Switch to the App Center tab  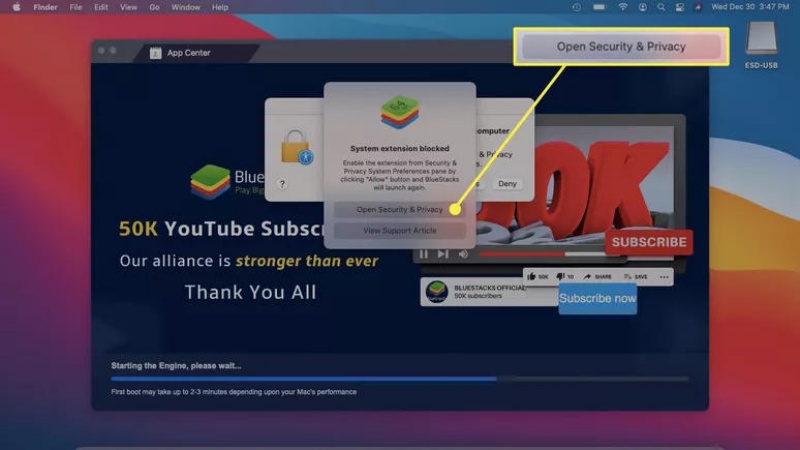[196, 53]
